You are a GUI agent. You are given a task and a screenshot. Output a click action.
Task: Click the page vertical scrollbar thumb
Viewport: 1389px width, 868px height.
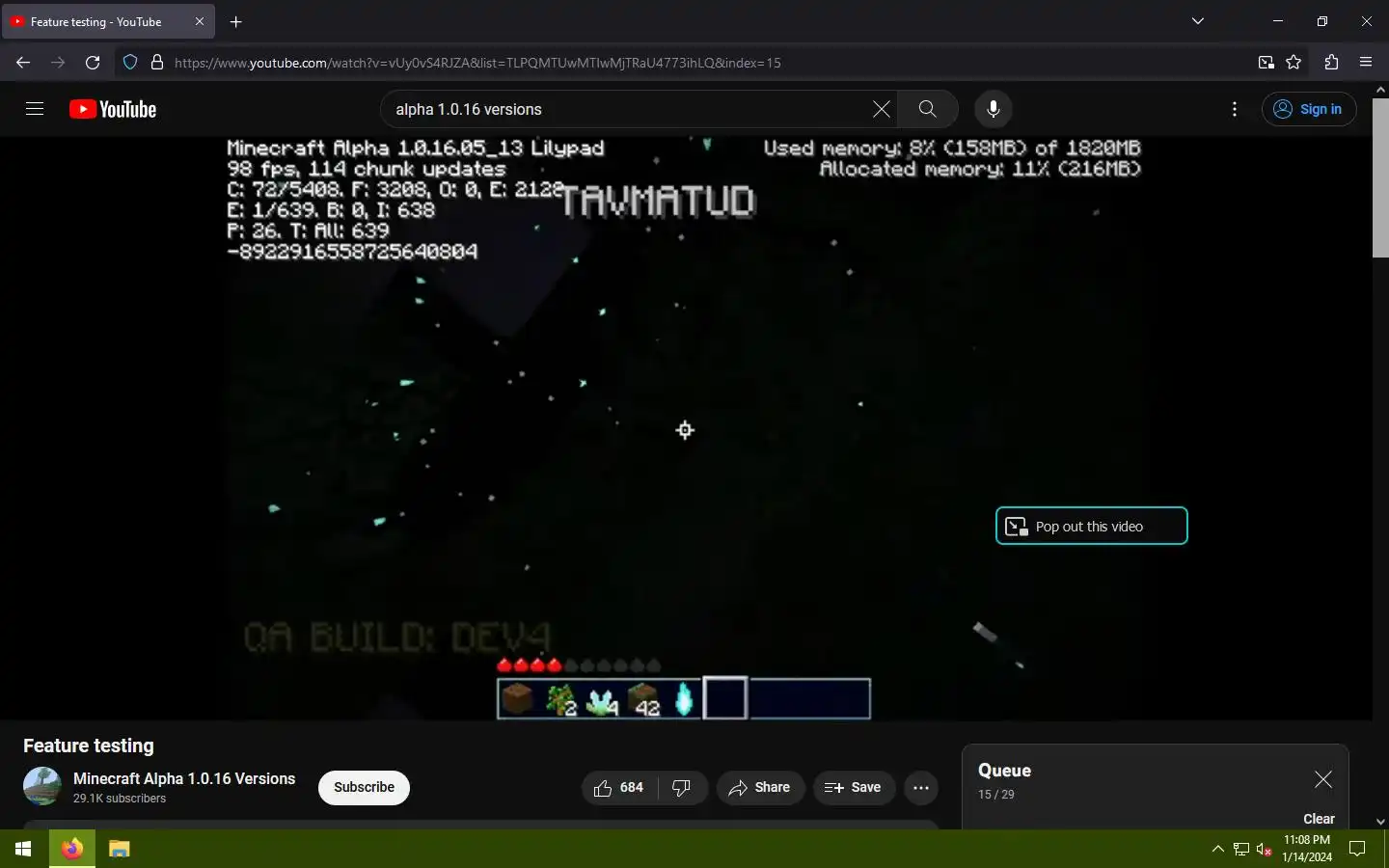click(x=1380, y=177)
